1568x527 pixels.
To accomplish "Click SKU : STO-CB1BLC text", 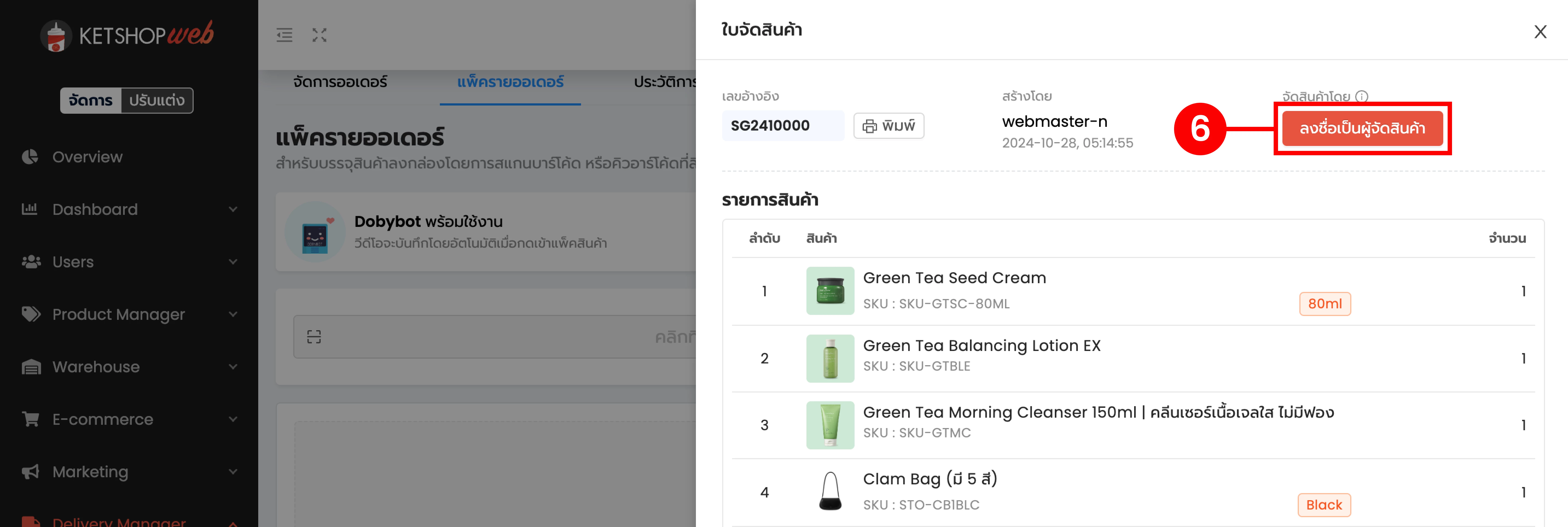I will tap(921, 505).
